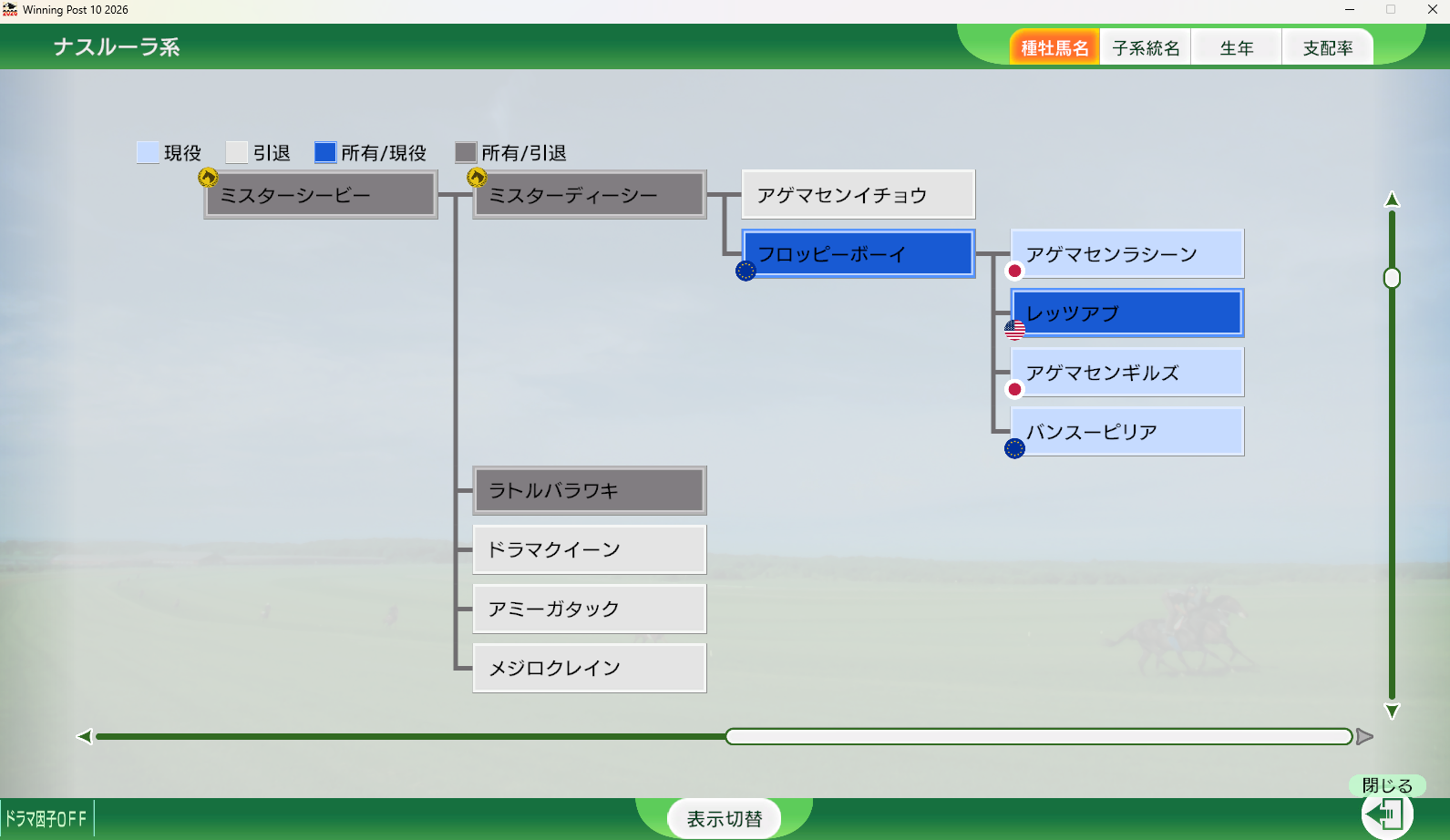The width and height of the screenshot is (1450, 840).
Task: Click the vertical scrollbar down arrow
Action: (x=1392, y=711)
